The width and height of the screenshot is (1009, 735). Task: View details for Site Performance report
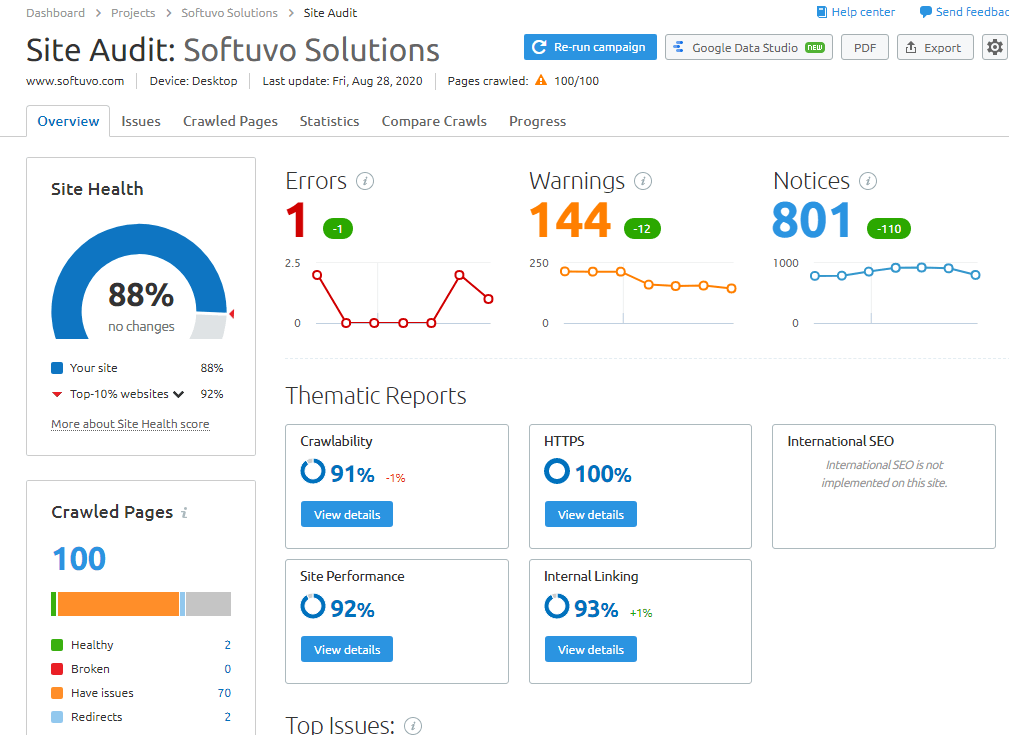(x=347, y=649)
